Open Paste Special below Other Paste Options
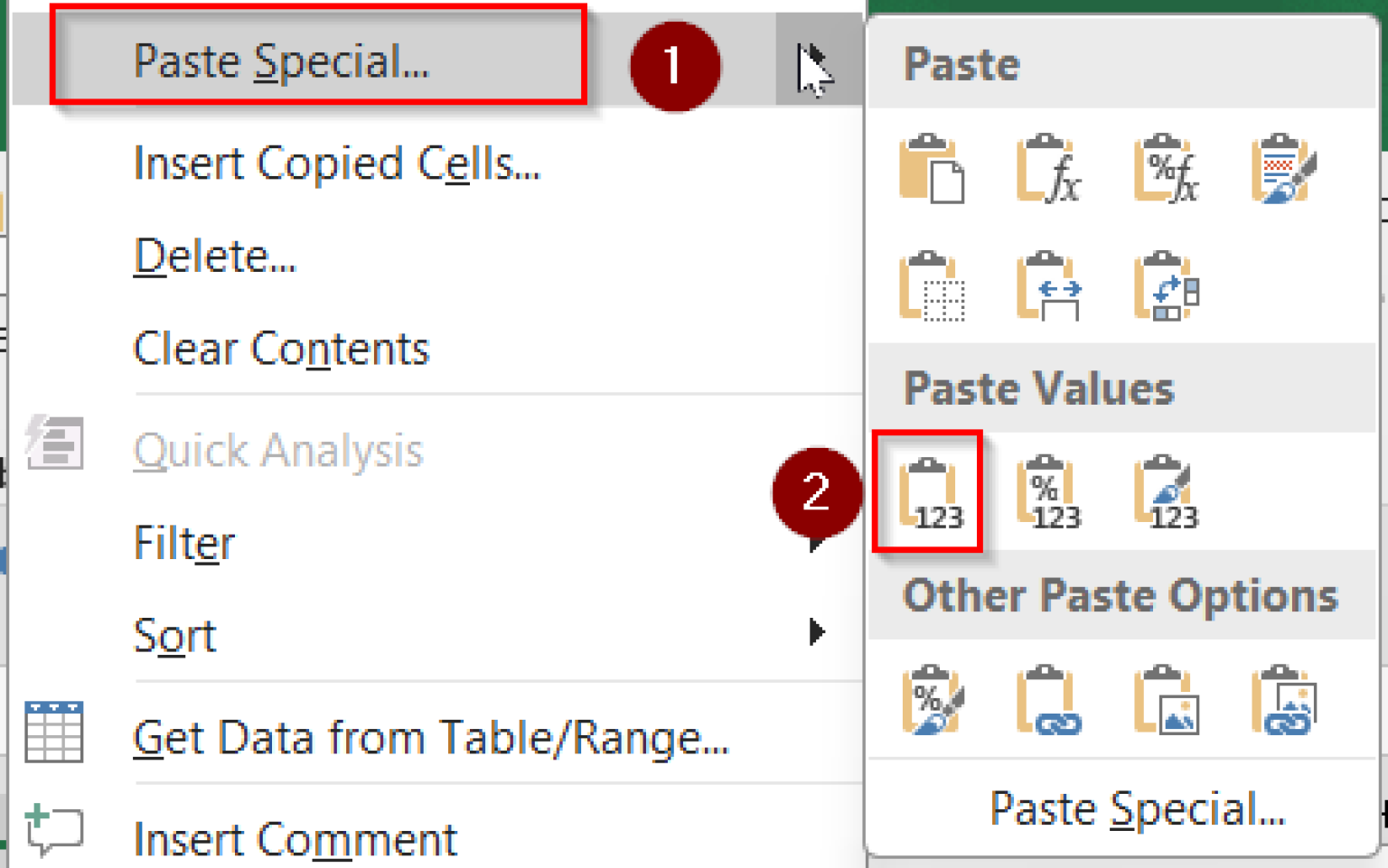Viewport: 1388px width, 868px height. [x=1138, y=808]
